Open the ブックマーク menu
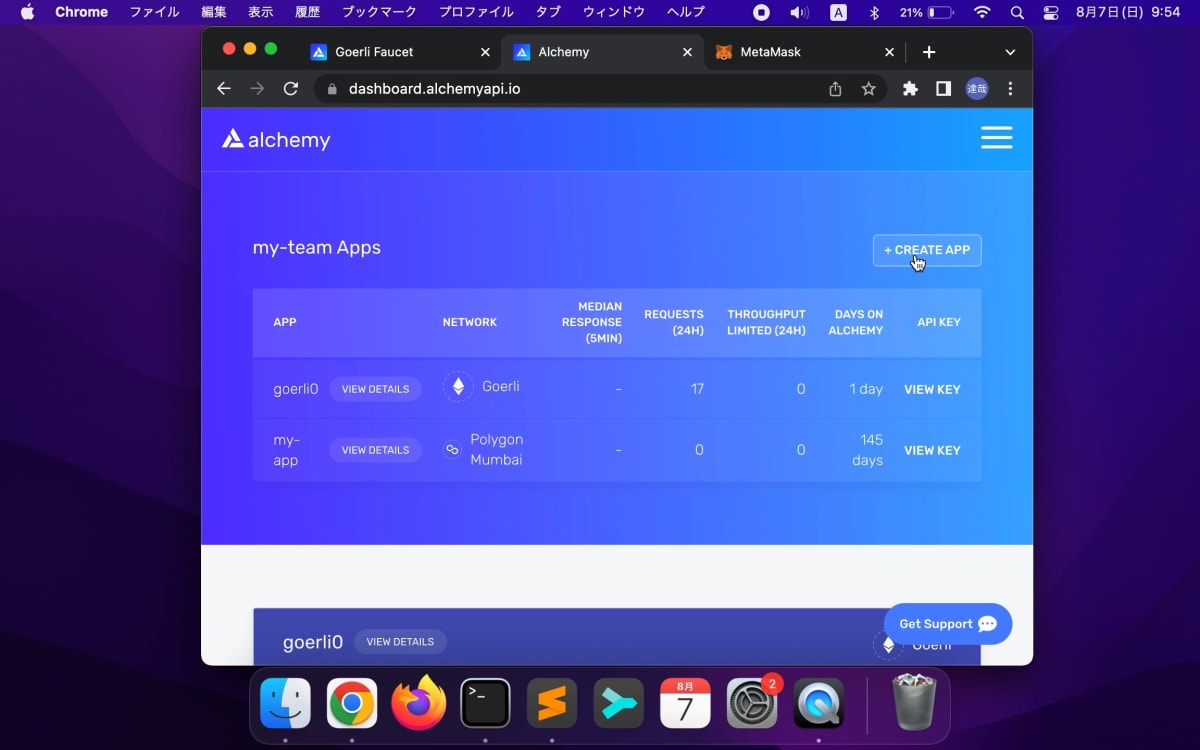The width and height of the screenshot is (1200, 750). (380, 12)
